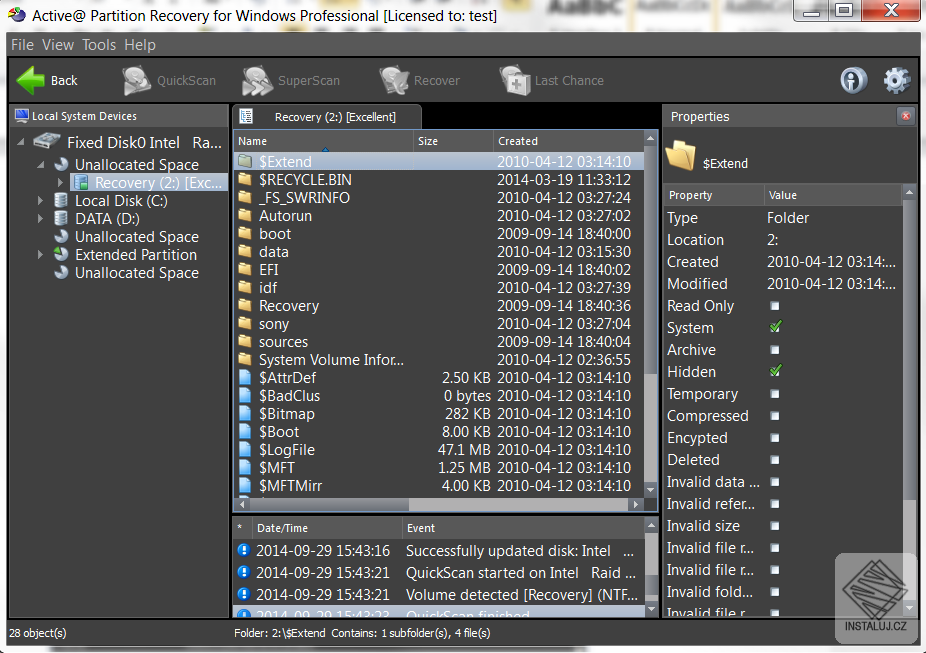The width and height of the screenshot is (926, 653).
Task: Click the $LogFile file icon
Action: click(244, 450)
